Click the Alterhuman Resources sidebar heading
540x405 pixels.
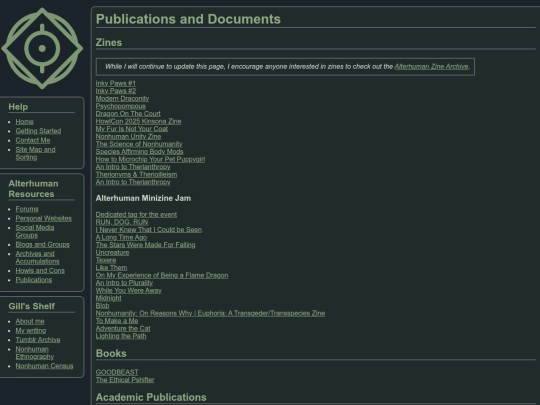[x=33, y=189]
